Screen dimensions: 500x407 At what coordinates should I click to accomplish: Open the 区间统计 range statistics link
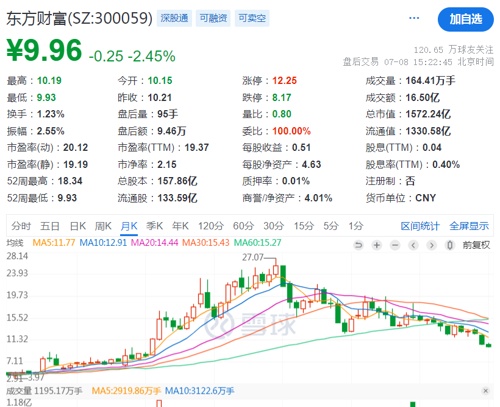coord(420,226)
